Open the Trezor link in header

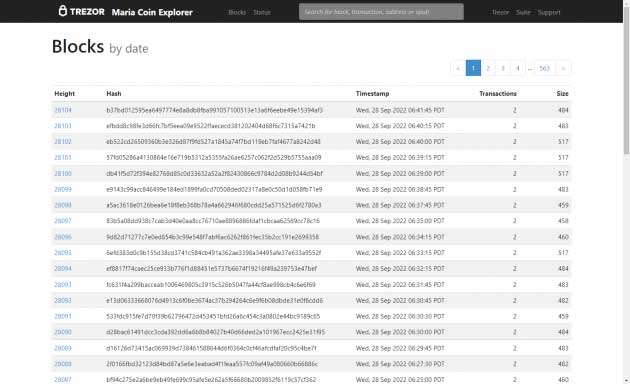tap(501, 12)
